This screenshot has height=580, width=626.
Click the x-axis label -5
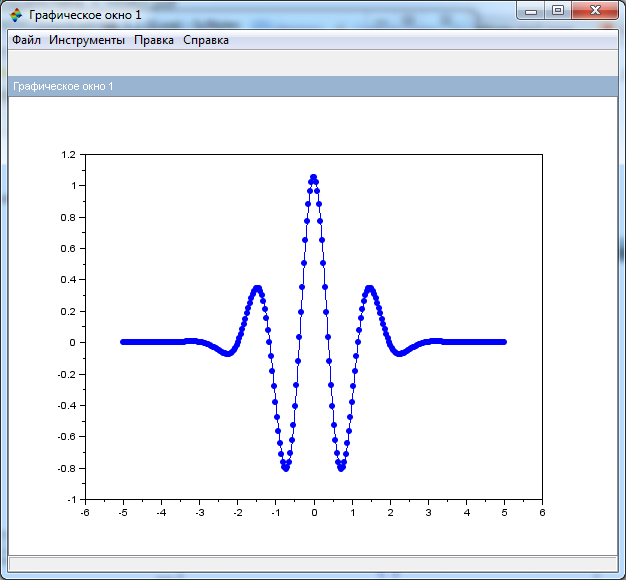[123, 513]
